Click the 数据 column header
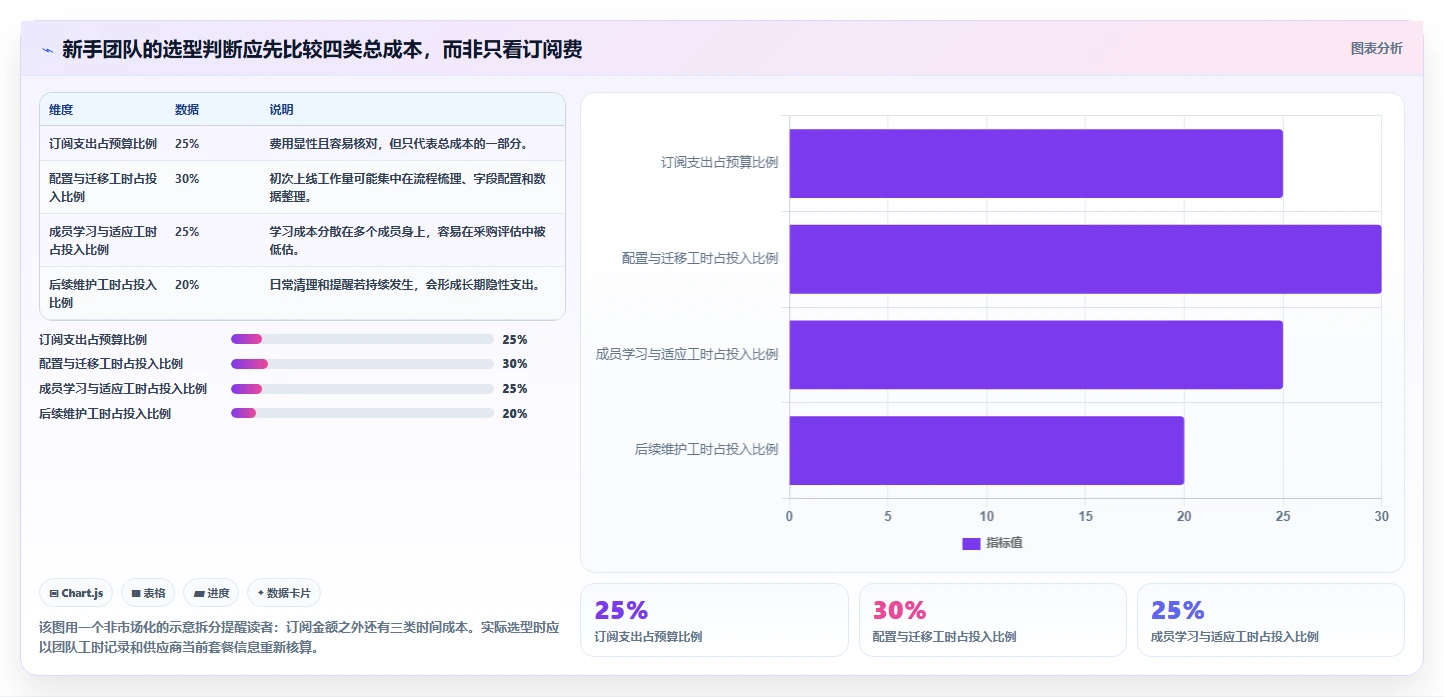Image resolution: width=1444 pixels, height=697 pixels. click(187, 110)
